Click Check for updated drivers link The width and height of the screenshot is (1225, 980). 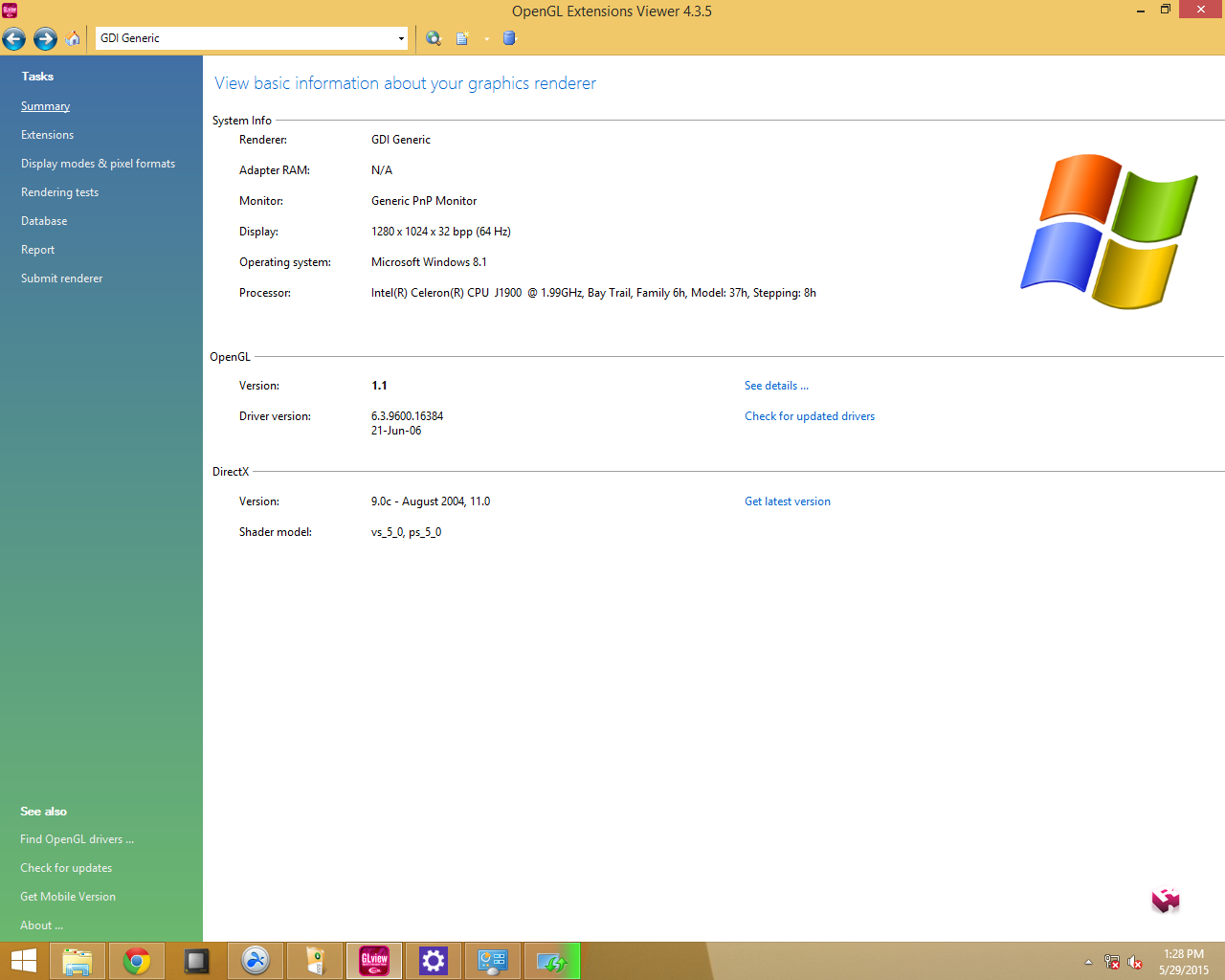[x=810, y=416]
